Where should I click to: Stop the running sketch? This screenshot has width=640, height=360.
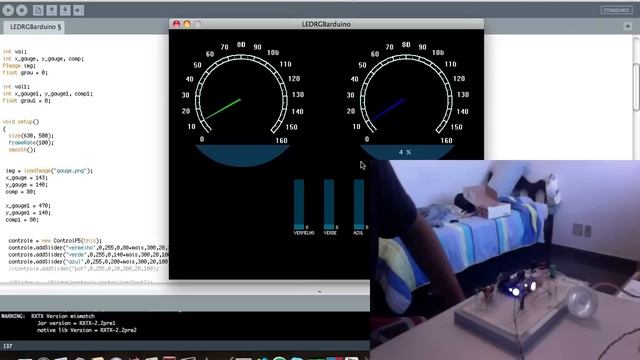tap(22, 10)
